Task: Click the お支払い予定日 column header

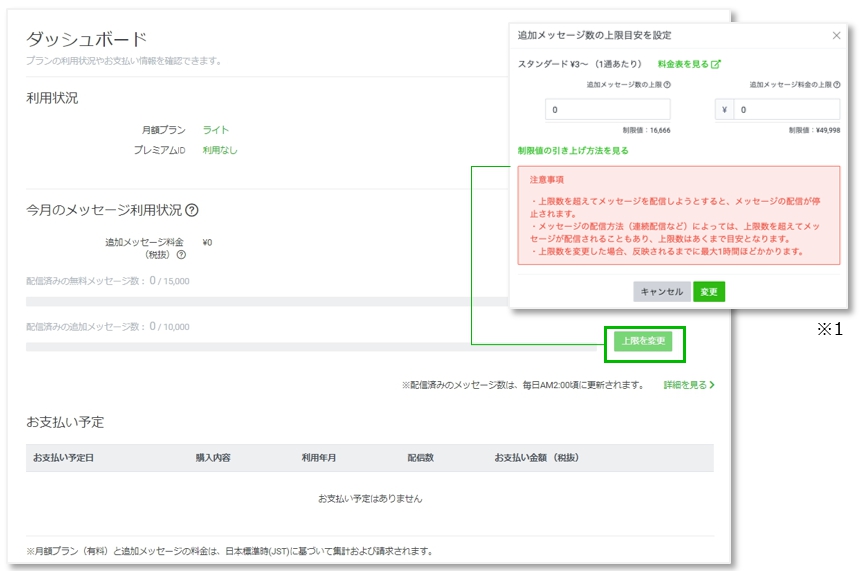Action: point(63,458)
